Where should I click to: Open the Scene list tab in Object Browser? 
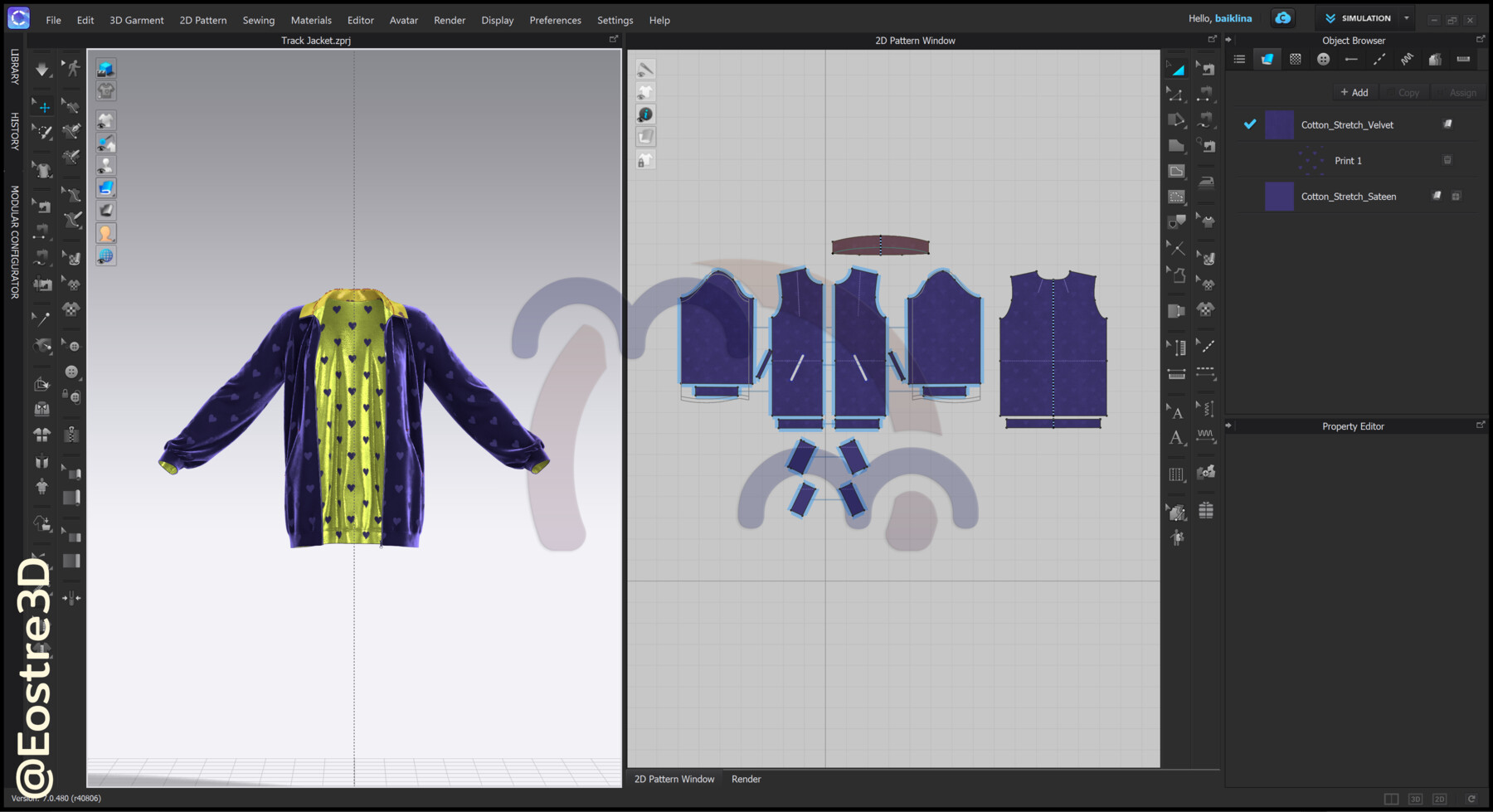click(x=1239, y=60)
